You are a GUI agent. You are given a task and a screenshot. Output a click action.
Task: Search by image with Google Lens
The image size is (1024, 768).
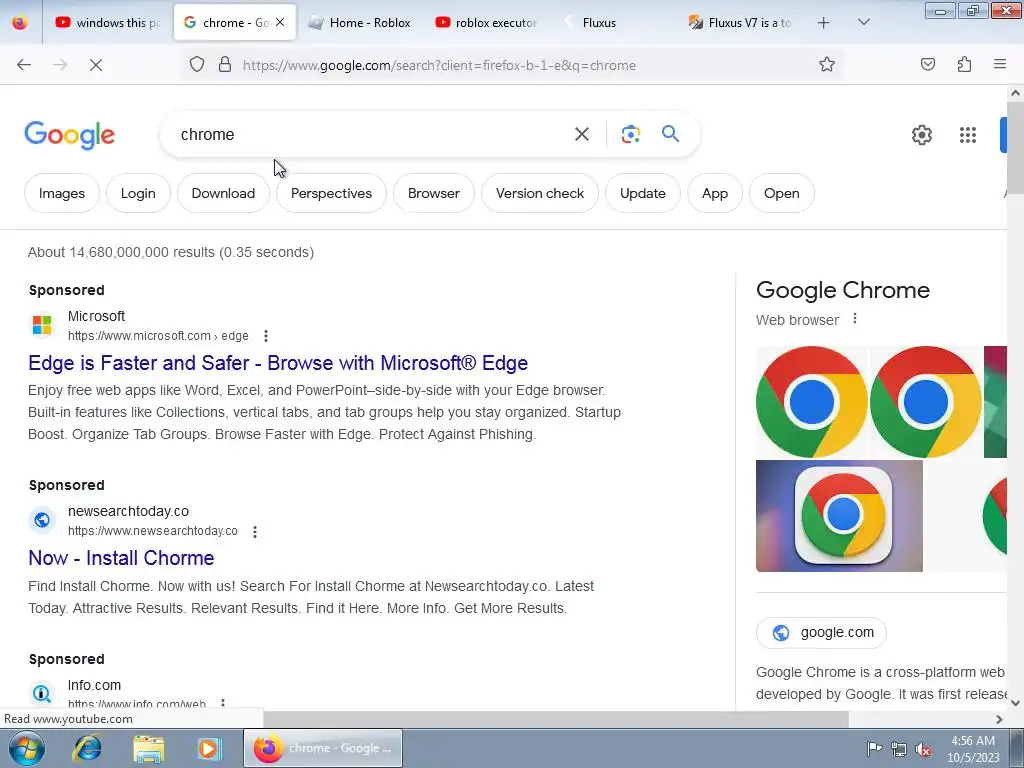coord(630,135)
